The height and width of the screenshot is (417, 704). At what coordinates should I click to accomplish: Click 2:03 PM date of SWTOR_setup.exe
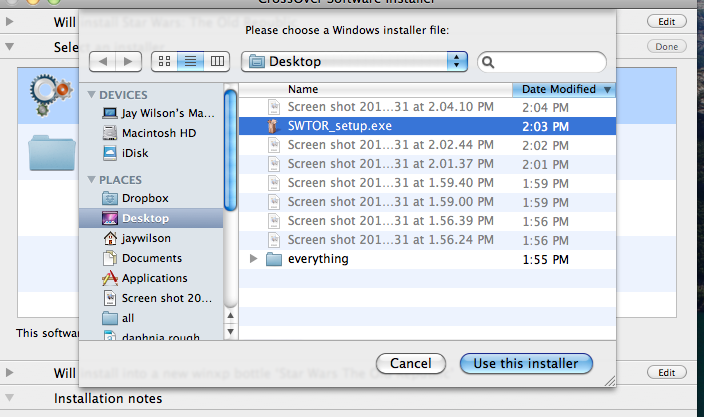coord(546,127)
